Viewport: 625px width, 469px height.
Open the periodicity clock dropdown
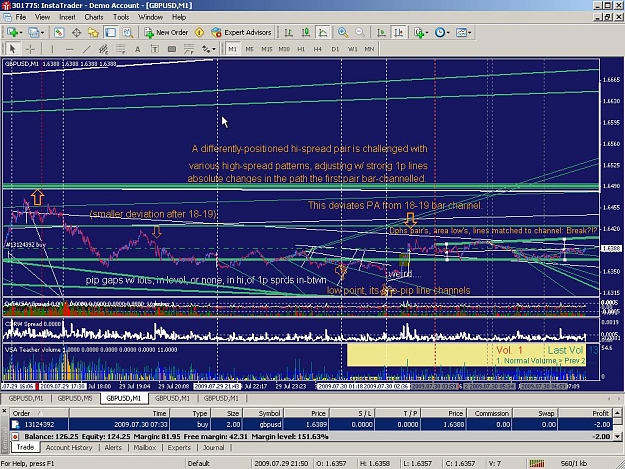tap(442, 32)
